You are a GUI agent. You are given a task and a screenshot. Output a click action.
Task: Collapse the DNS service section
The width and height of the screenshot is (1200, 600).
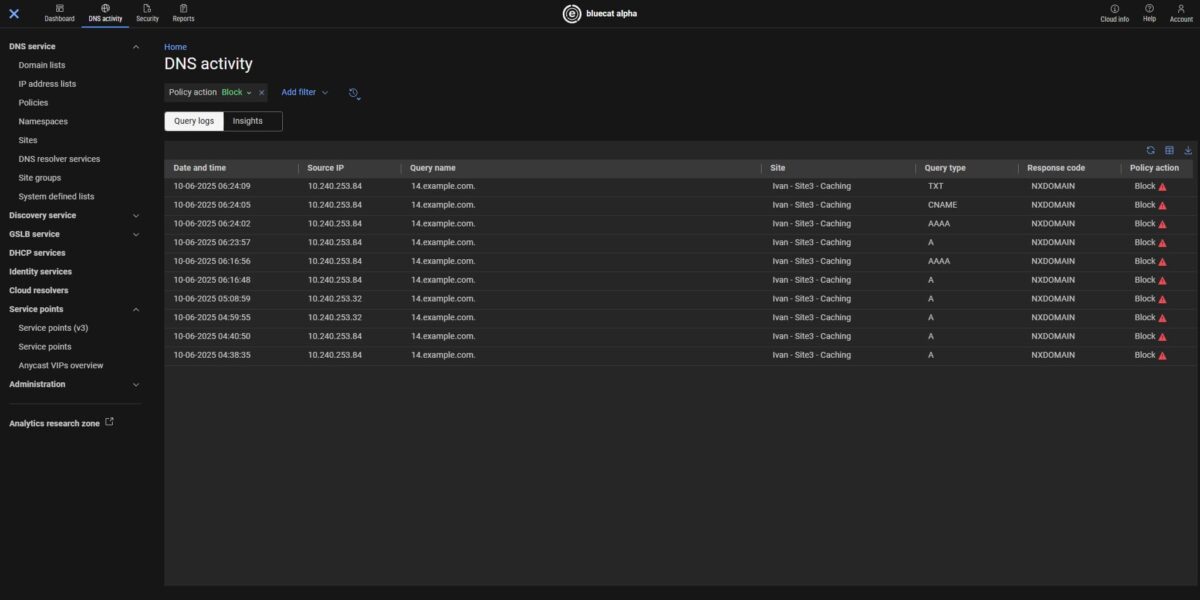pos(135,46)
